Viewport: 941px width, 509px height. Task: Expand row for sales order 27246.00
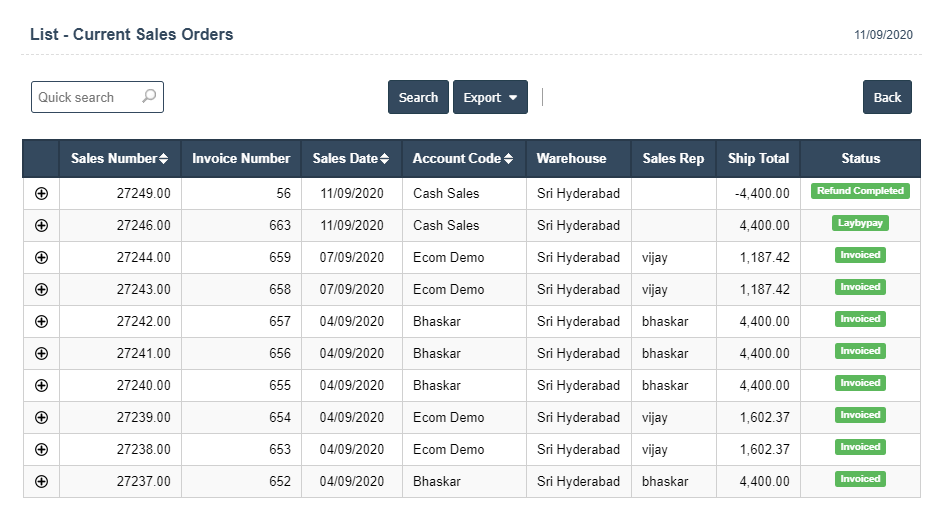click(x=41, y=226)
